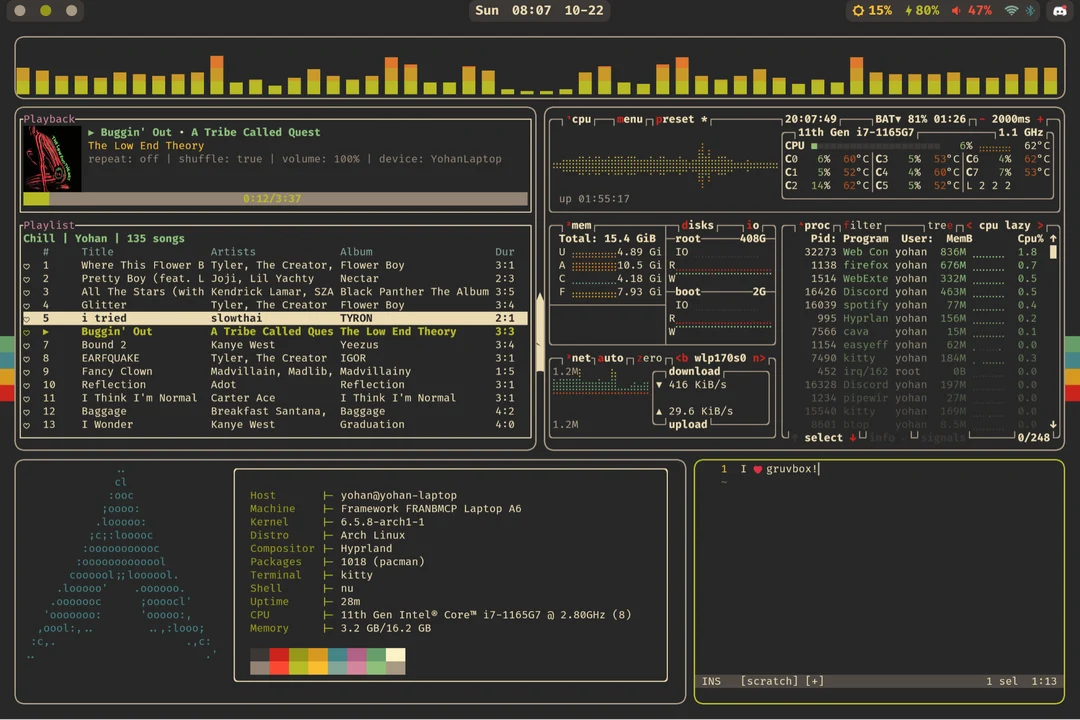The height and width of the screenshot is (720, 1080).
Task: Open the btop menu
Action: [630, 119]
